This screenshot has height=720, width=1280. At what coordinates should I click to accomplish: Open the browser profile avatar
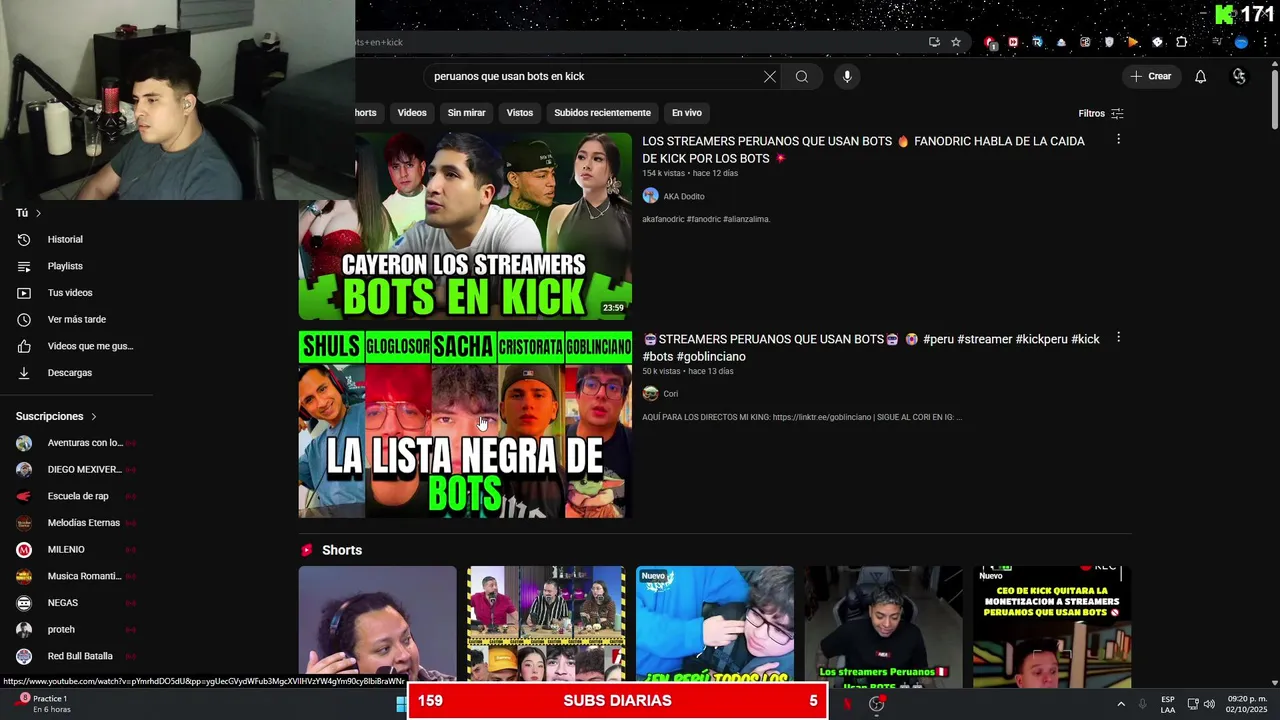coord(1241,42)
